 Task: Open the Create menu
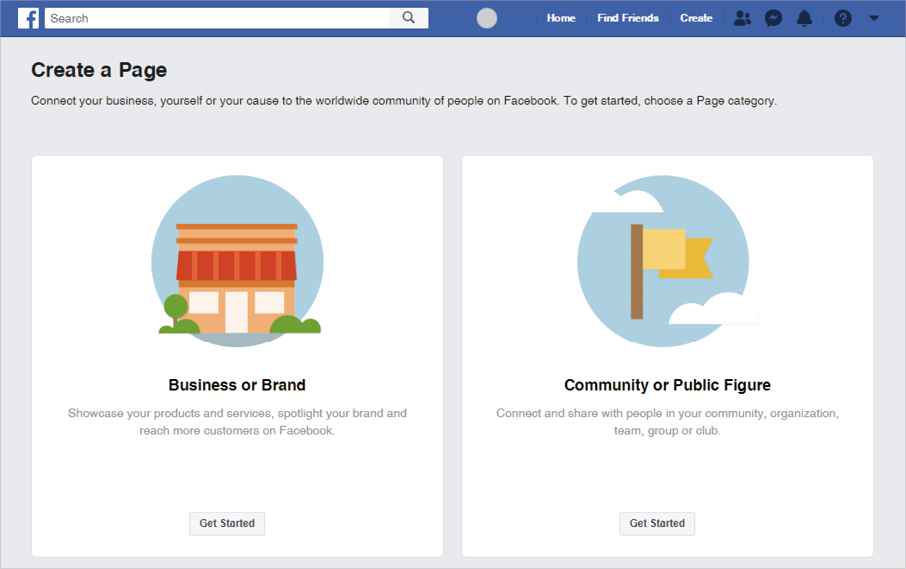tap(696, 18)
